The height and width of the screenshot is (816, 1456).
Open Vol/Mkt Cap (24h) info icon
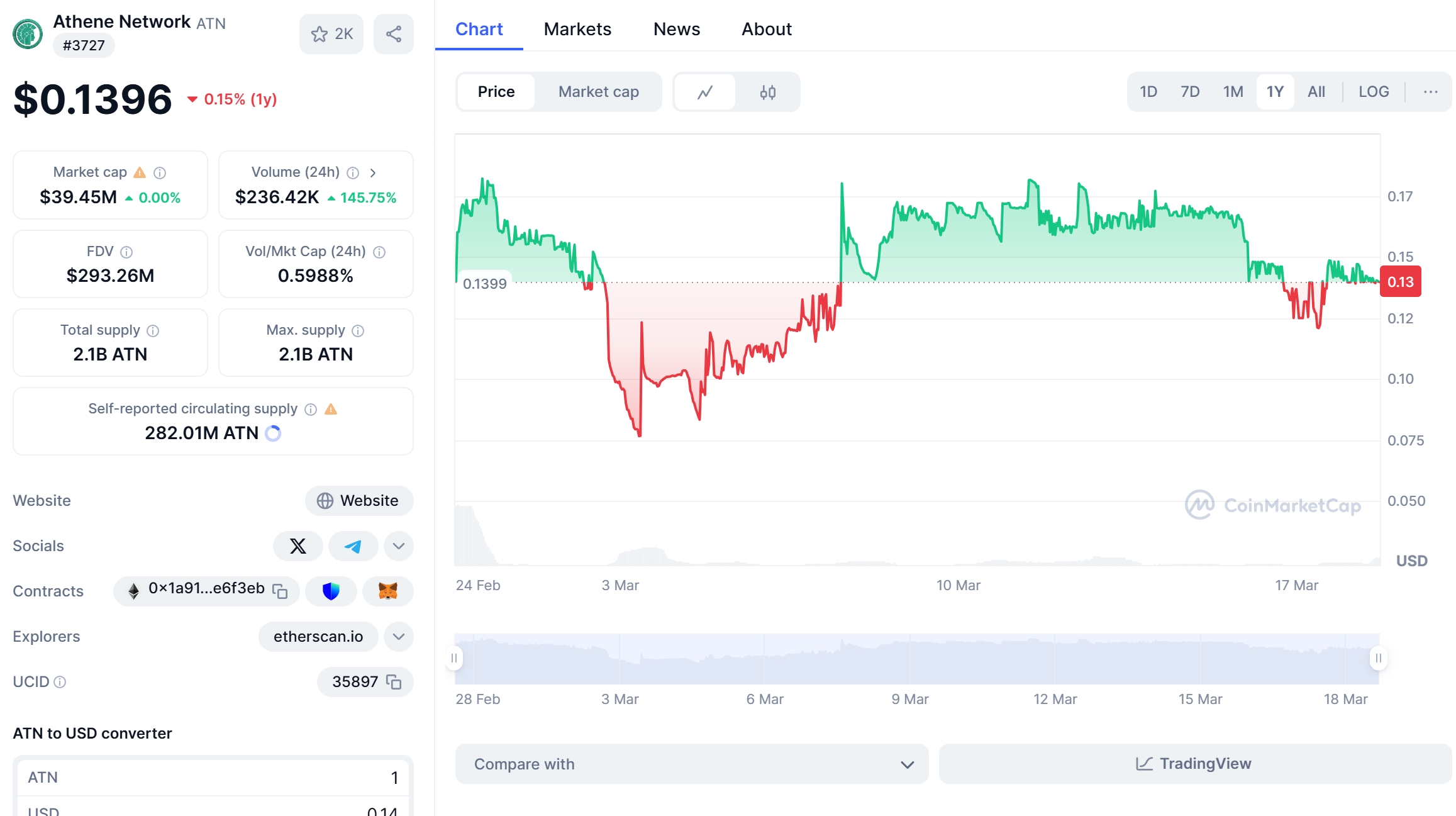[x=379, y=252]
